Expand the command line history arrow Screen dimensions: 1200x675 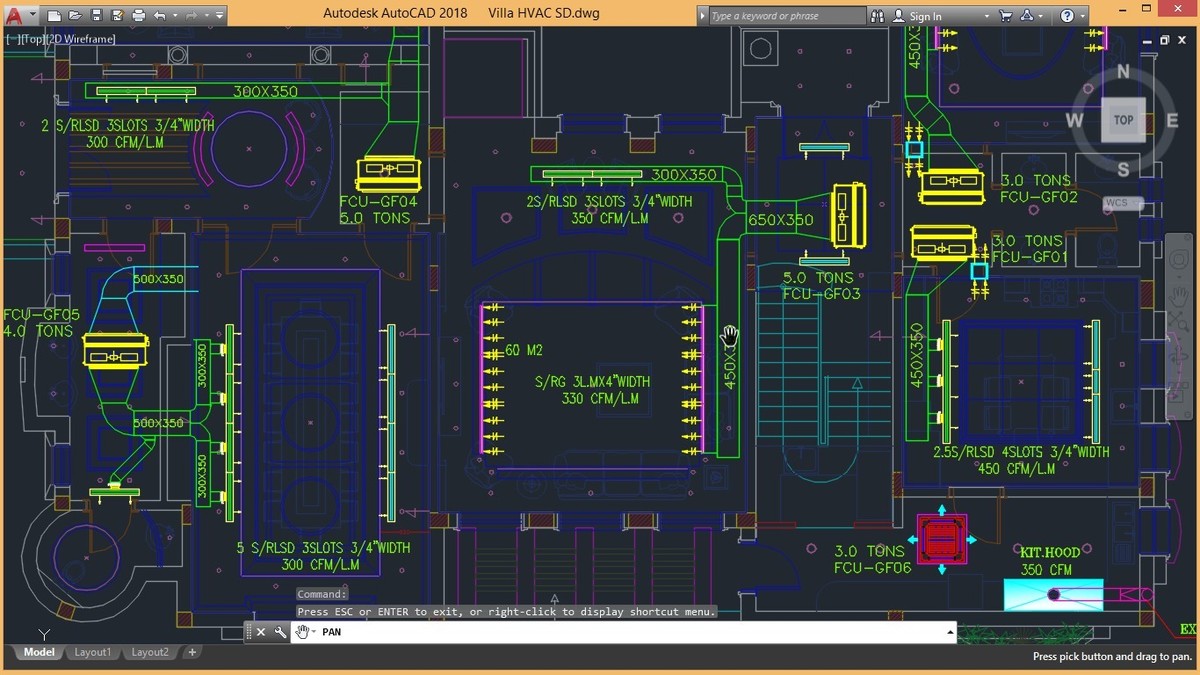click(x=949, y=632)
